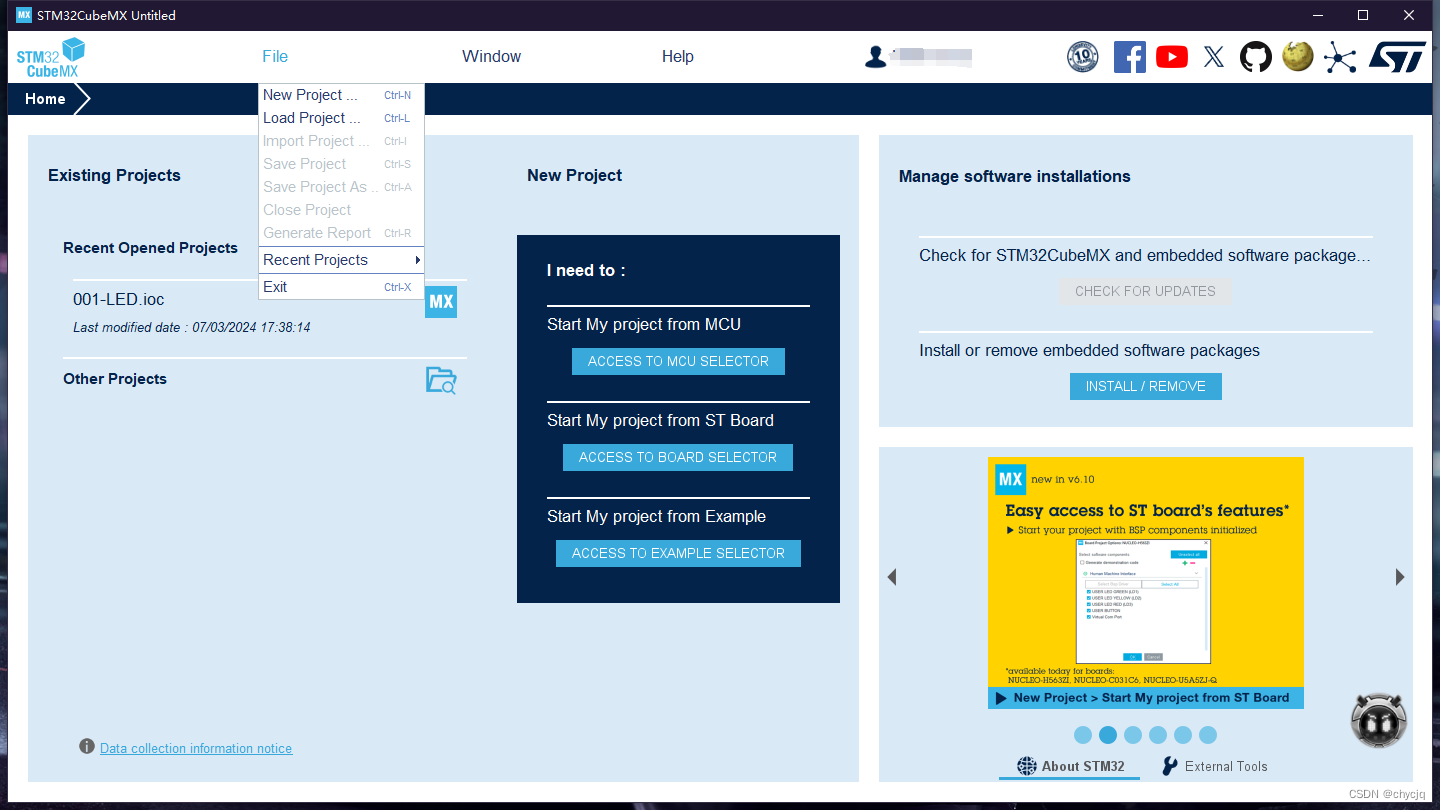1440x810 pixels.
Task: Show next banner slide arrow
Action: (1400, 577)
